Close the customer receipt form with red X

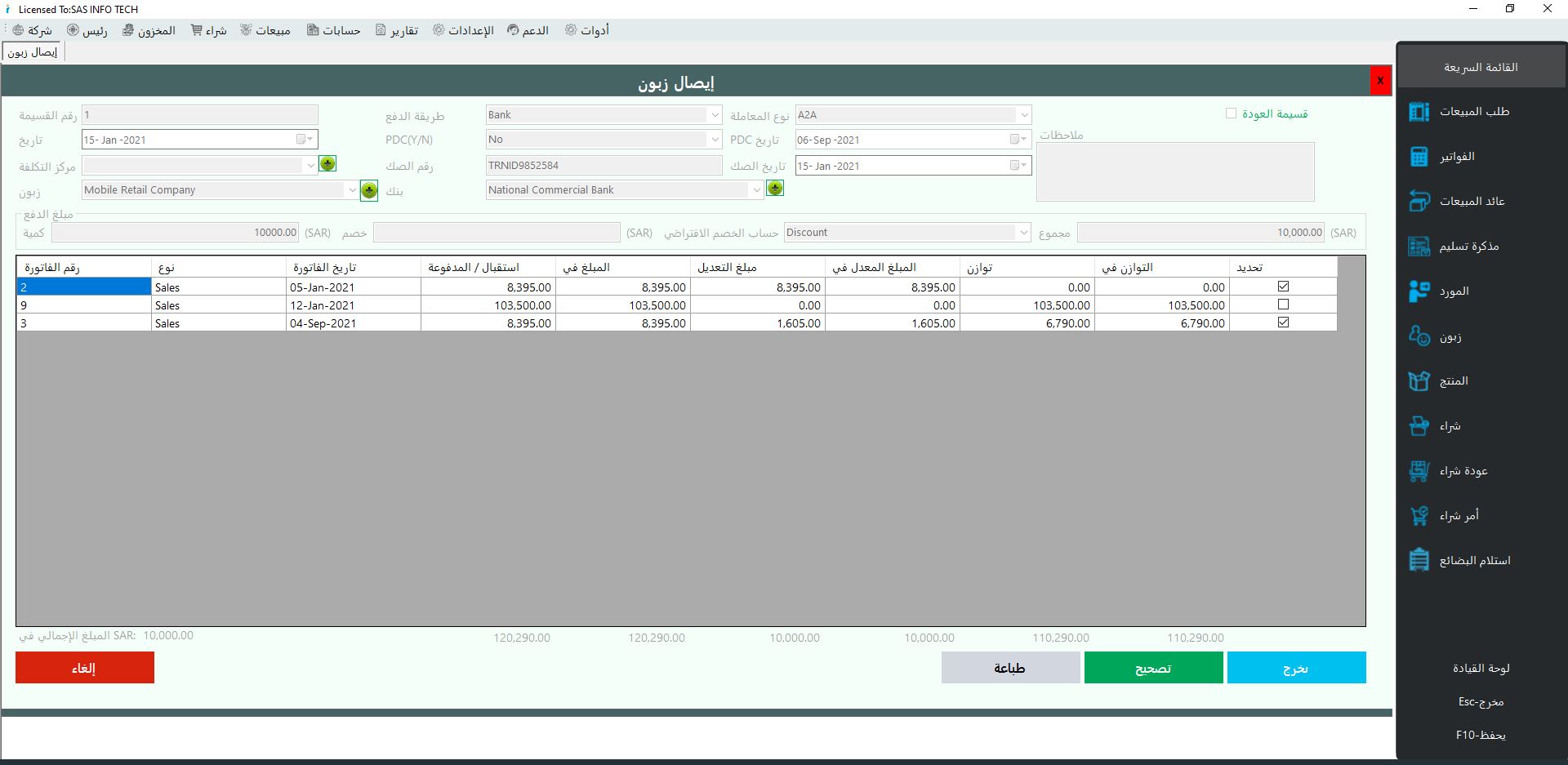point(1380,81)
